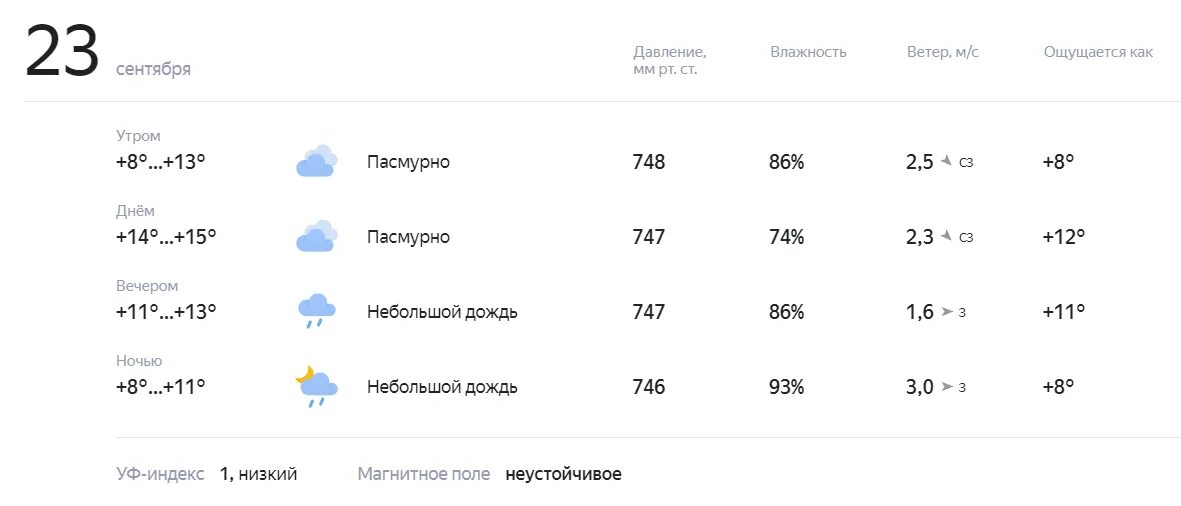Click the сентября month label
The image size is (1181, 506).
coord(154,69)
